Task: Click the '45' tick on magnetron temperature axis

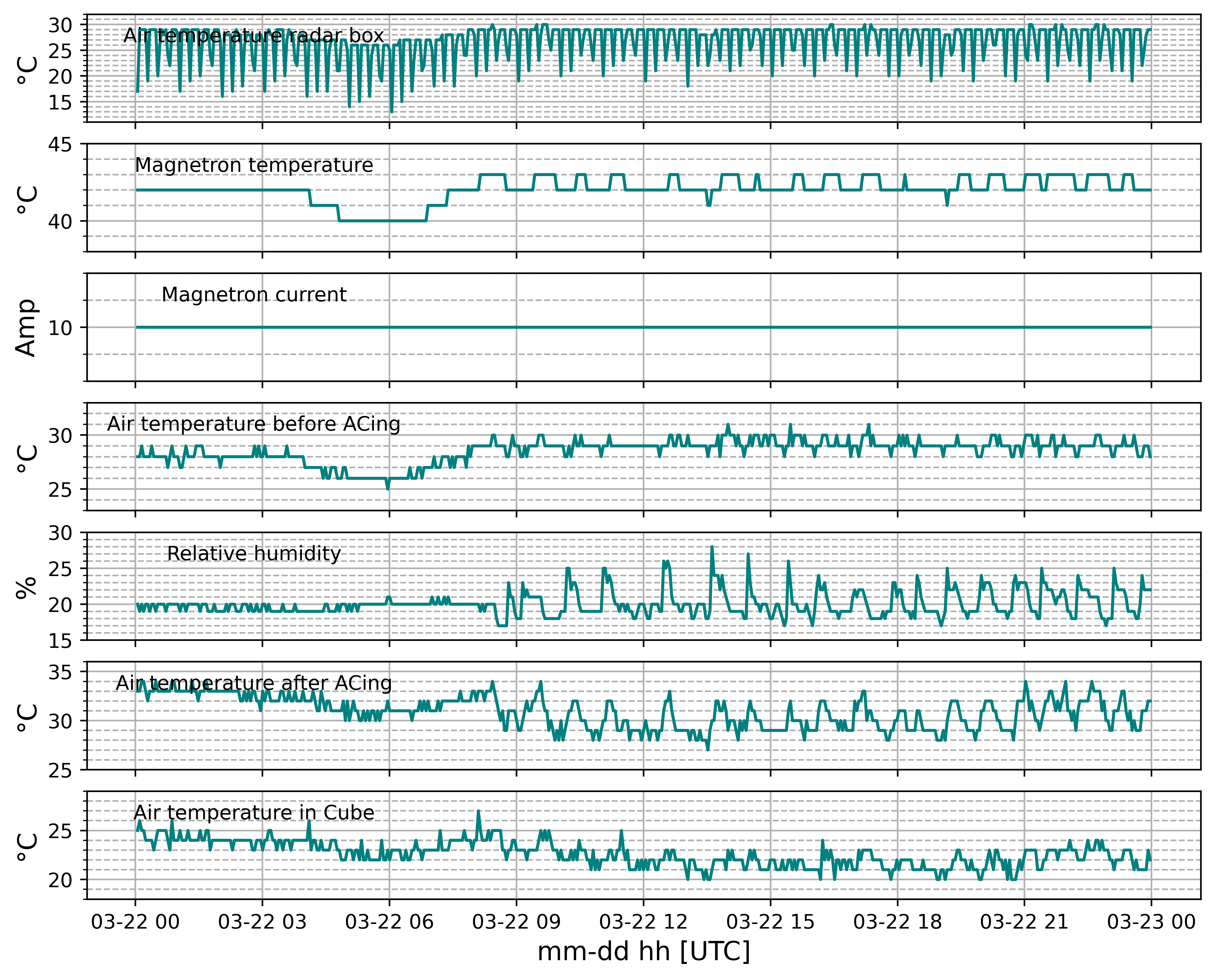Action: [60, 145]
